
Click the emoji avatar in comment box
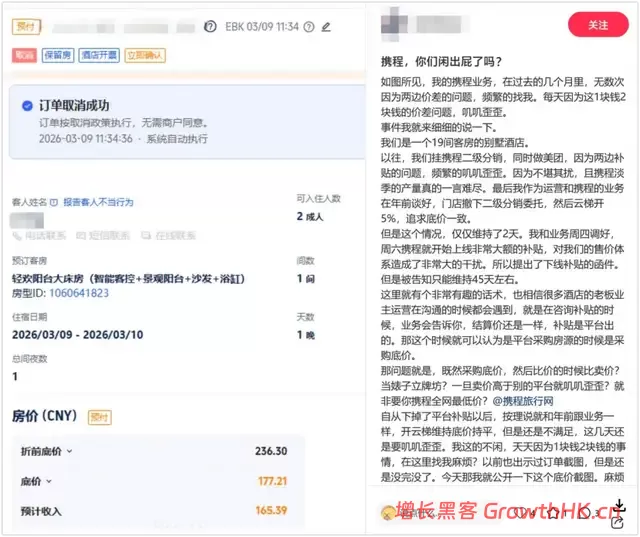388,513
